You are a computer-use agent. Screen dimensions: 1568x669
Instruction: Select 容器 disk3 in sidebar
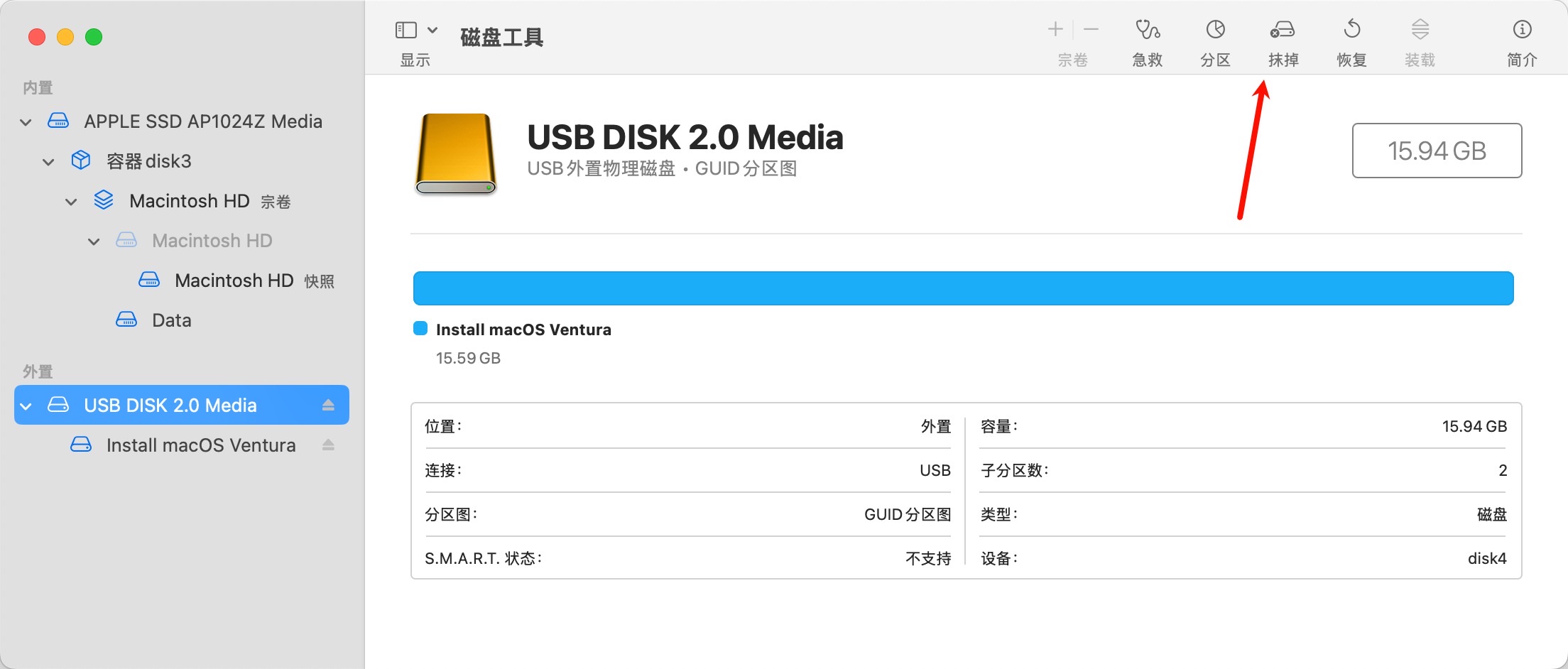click(148, 161)
